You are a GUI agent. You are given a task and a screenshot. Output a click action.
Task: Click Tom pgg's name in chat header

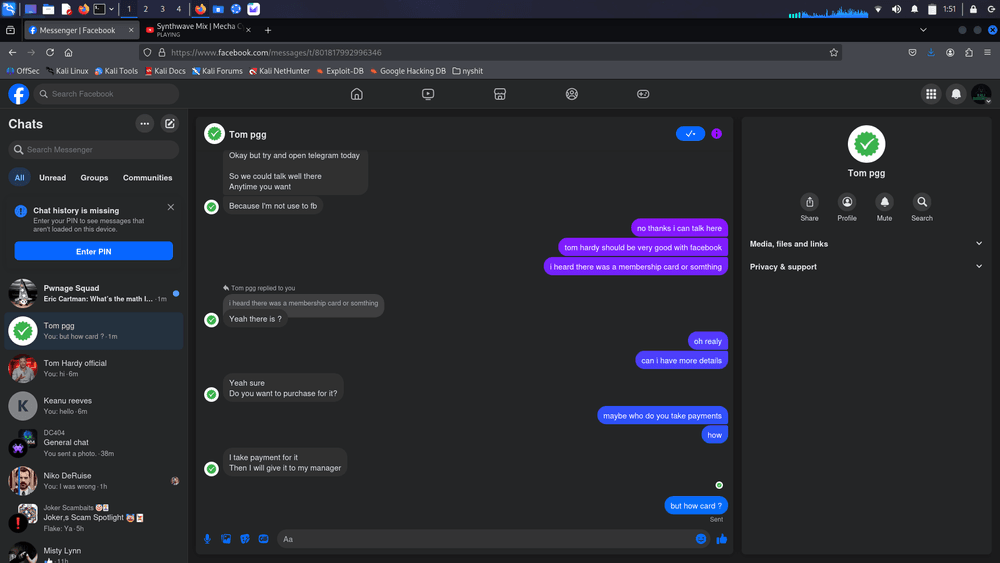(247, 135)
